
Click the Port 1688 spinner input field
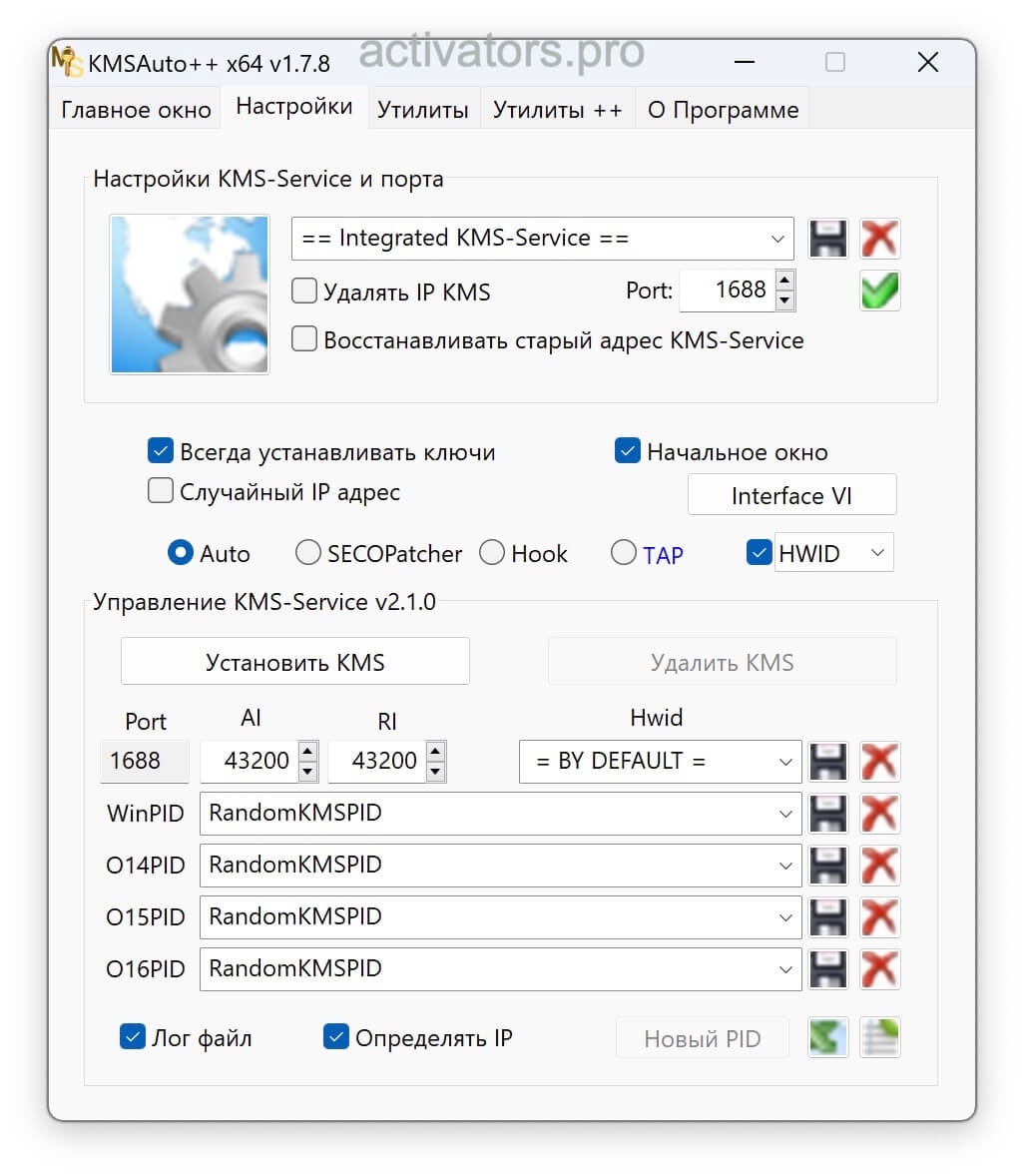(728, 291)
